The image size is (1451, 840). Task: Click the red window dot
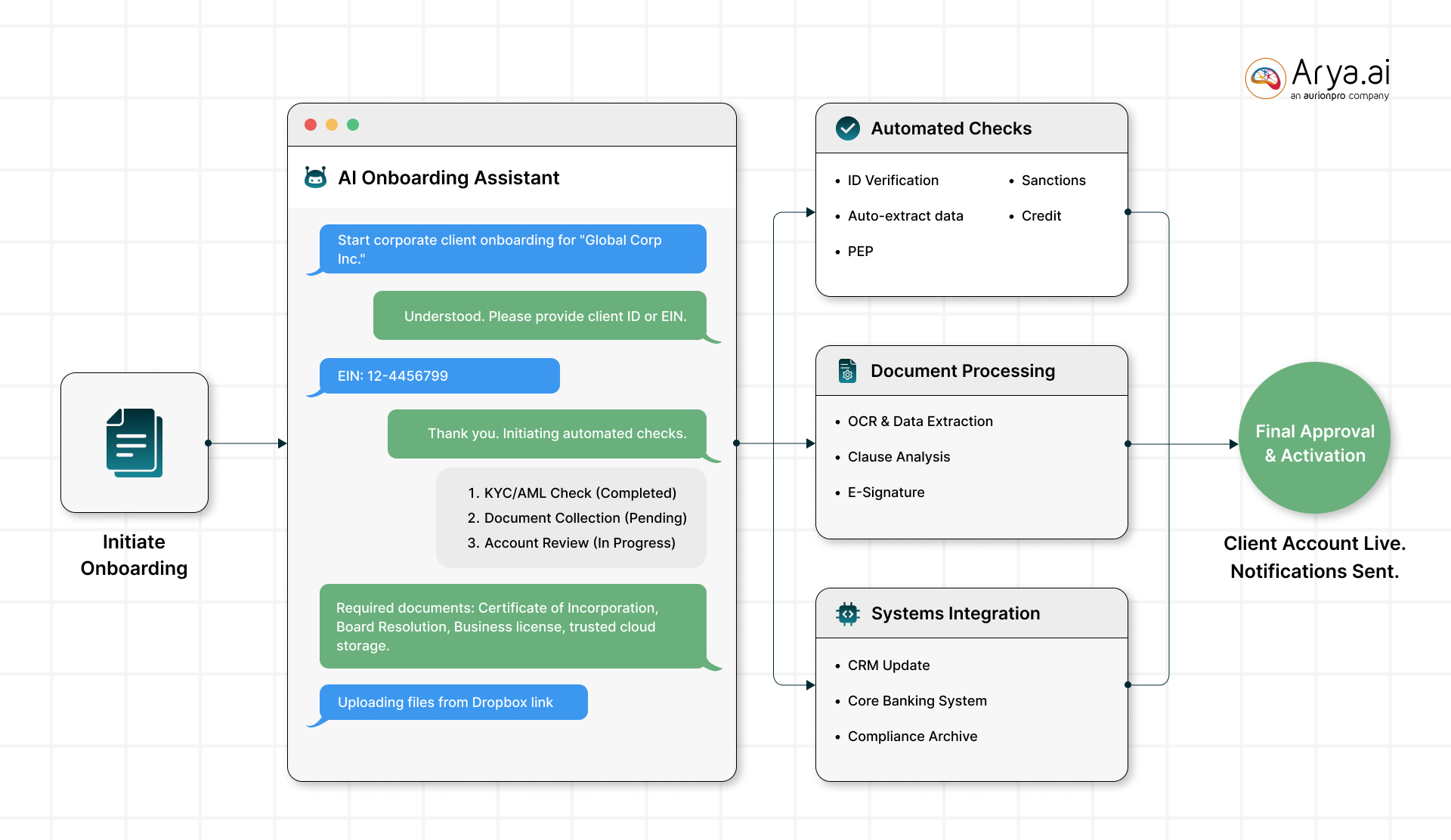coord(311,125)
